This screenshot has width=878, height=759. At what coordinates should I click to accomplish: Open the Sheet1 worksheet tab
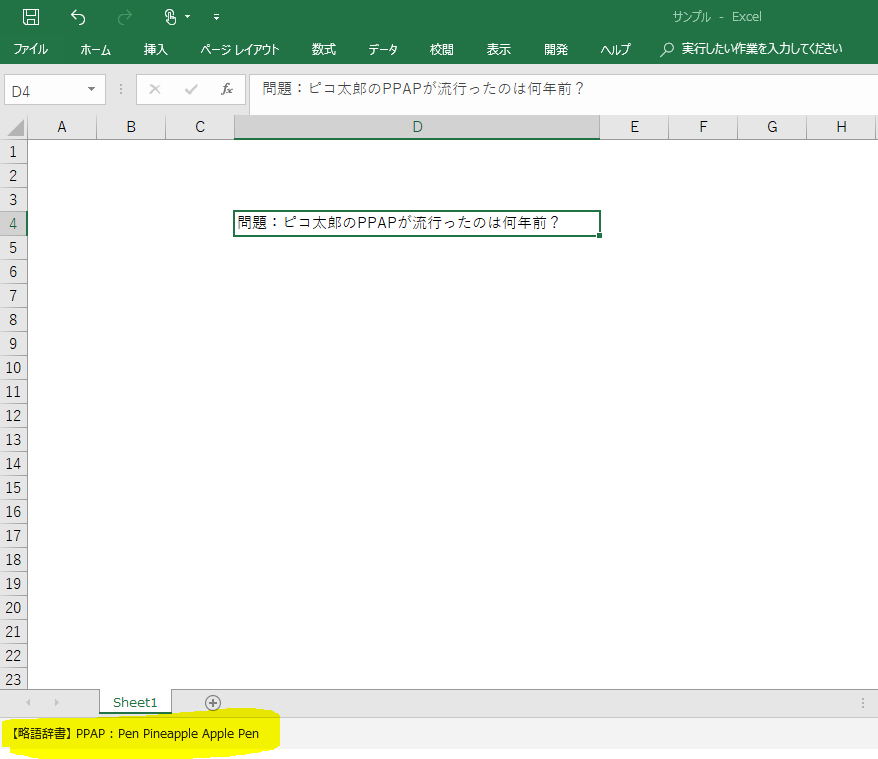135,702
